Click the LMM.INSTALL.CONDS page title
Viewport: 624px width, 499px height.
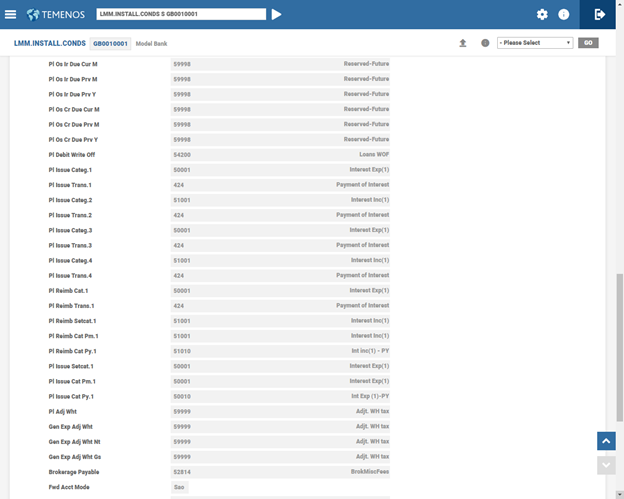[50, 44]
